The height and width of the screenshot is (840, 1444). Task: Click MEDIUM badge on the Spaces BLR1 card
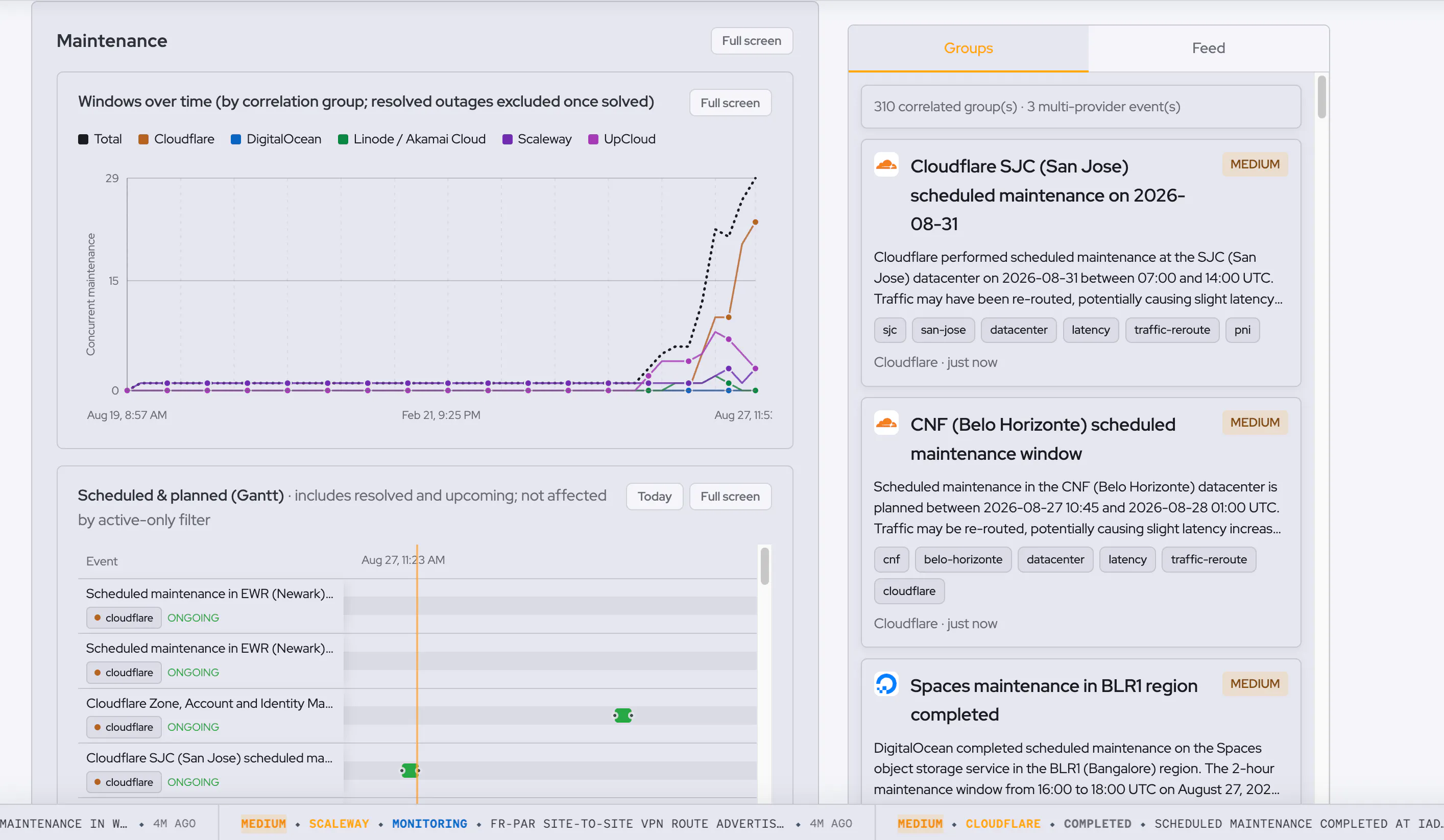point(1255,684)
